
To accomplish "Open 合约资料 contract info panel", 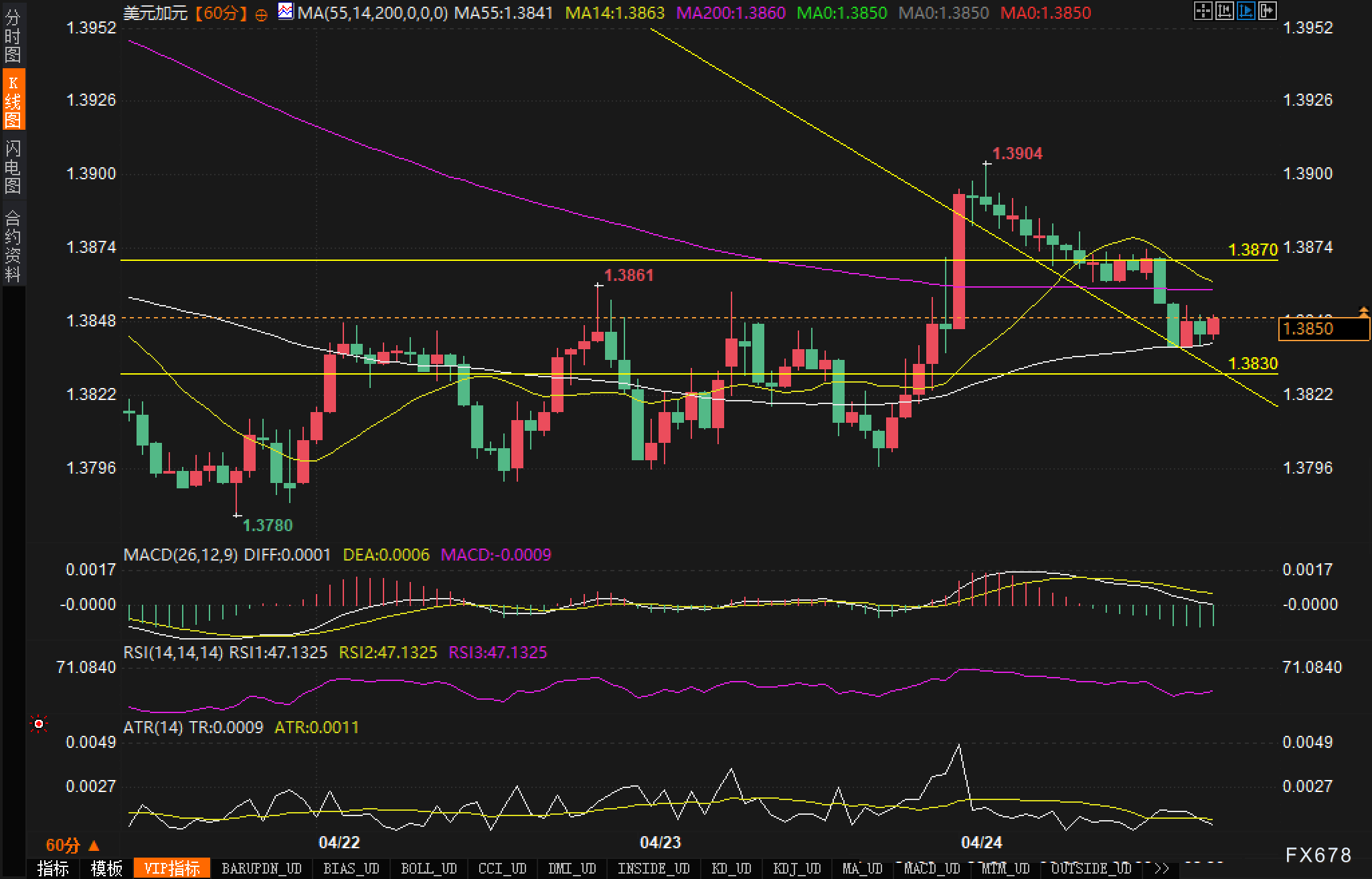I will (13, 245).
